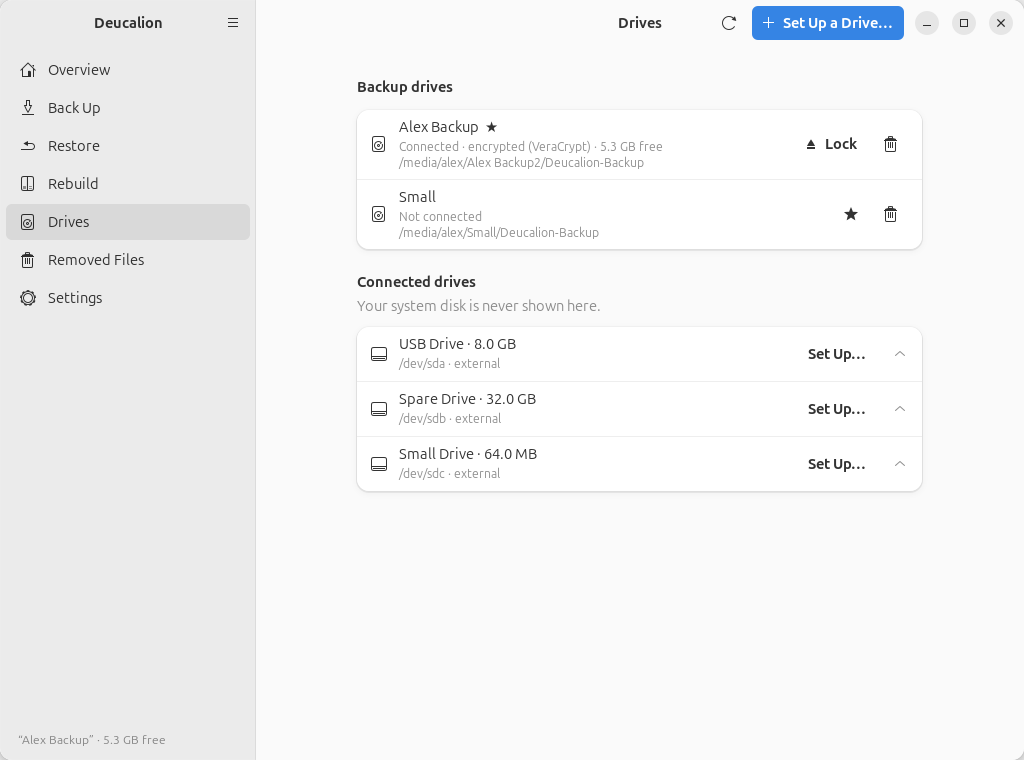Toggle the Small Drive row chevron

[899, 464]
